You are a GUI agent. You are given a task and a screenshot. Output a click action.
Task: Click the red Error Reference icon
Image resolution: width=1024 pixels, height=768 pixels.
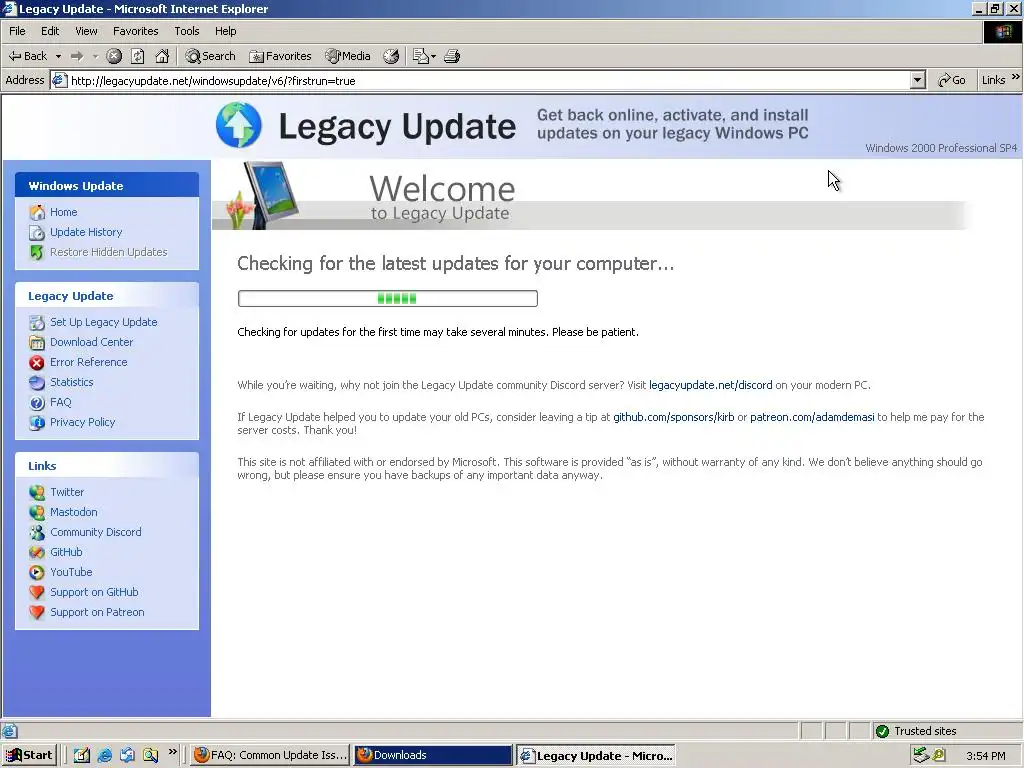pyautogui.click(x=37, y=362)
